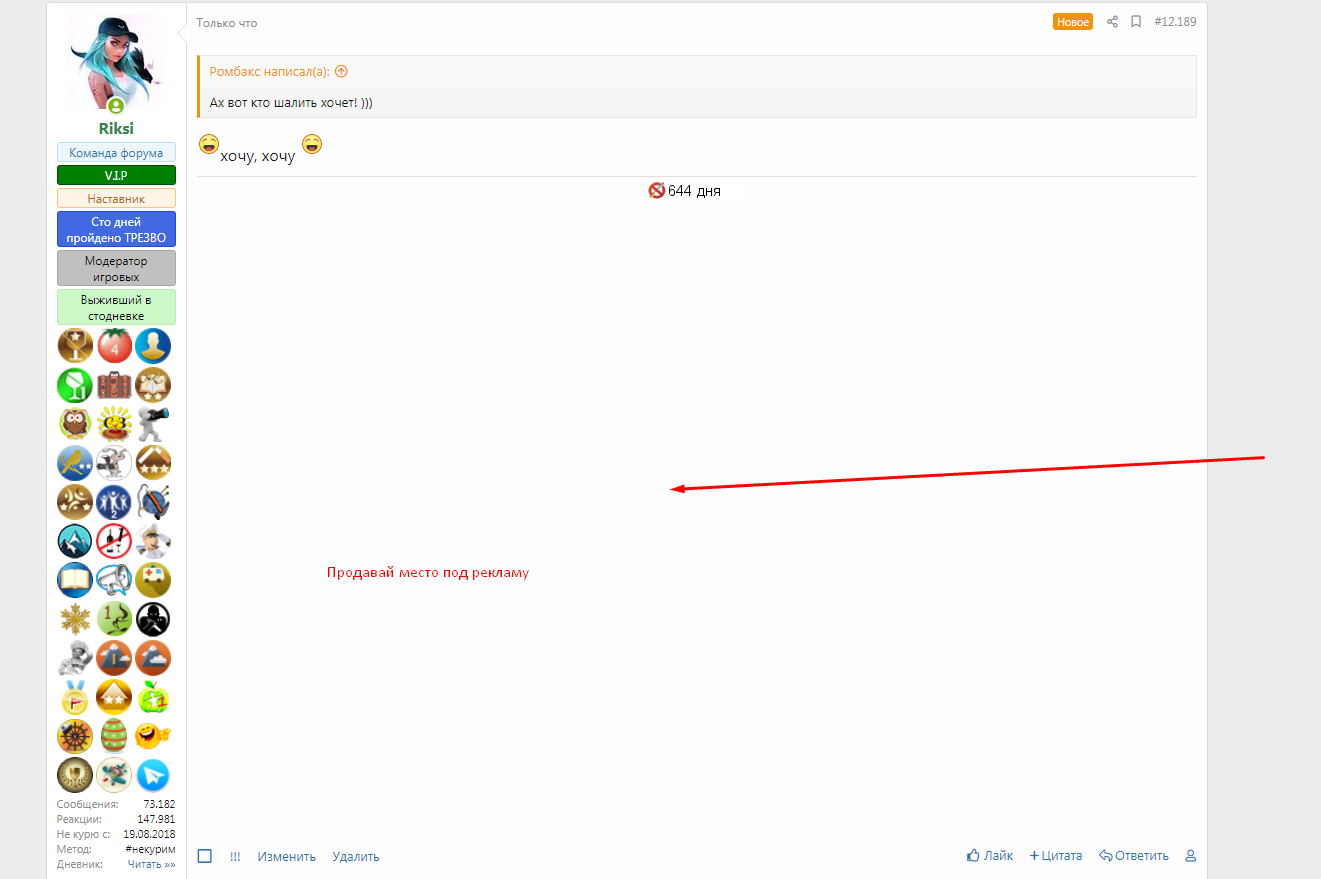Click the crossed-out wine bottle badge
Image resolution: width=1321 pixels, height=879 pixels.
115,541
